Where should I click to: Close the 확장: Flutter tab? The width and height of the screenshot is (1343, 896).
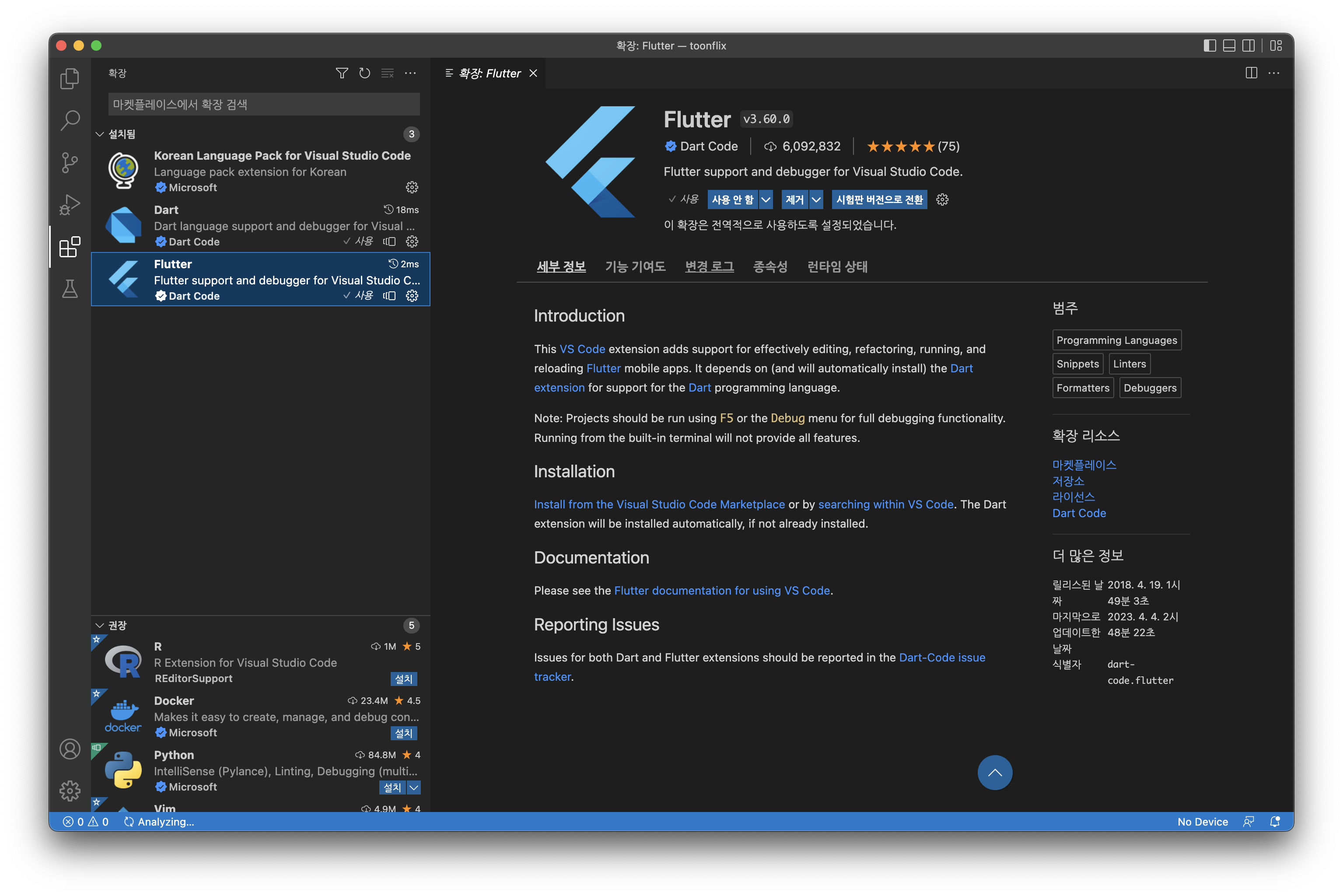coord(533,73)
